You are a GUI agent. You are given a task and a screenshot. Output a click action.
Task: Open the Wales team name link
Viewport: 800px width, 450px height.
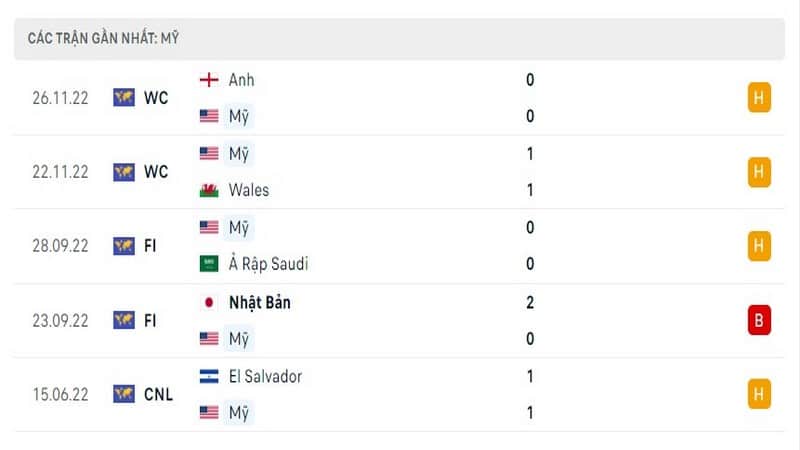[248, 190]
